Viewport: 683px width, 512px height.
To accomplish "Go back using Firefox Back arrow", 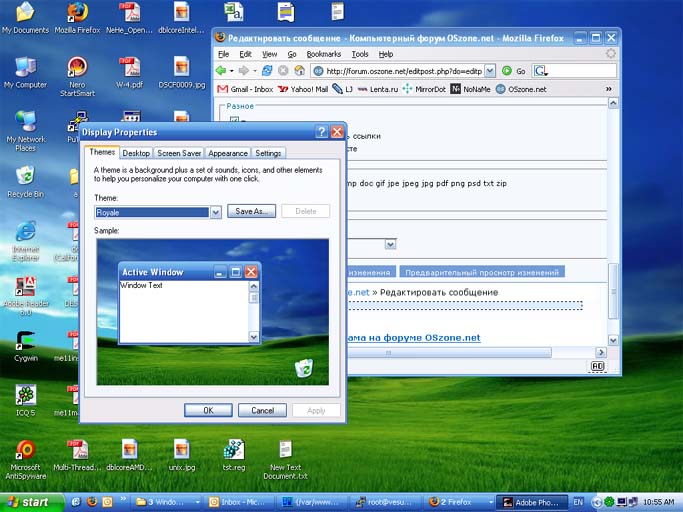I will coord(224,71).
